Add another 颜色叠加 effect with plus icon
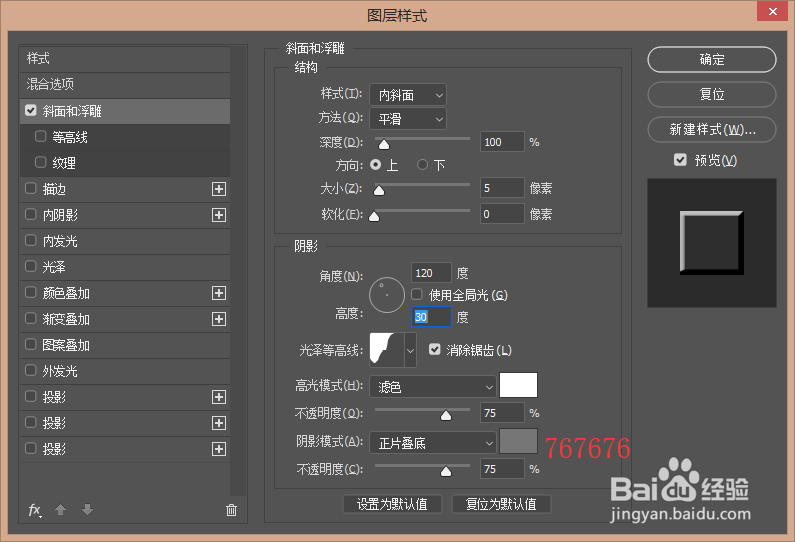 click(x=219, y=293)
